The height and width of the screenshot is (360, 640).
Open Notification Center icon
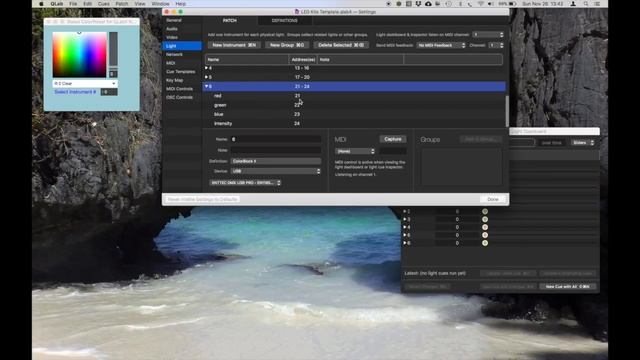(597, 4)
